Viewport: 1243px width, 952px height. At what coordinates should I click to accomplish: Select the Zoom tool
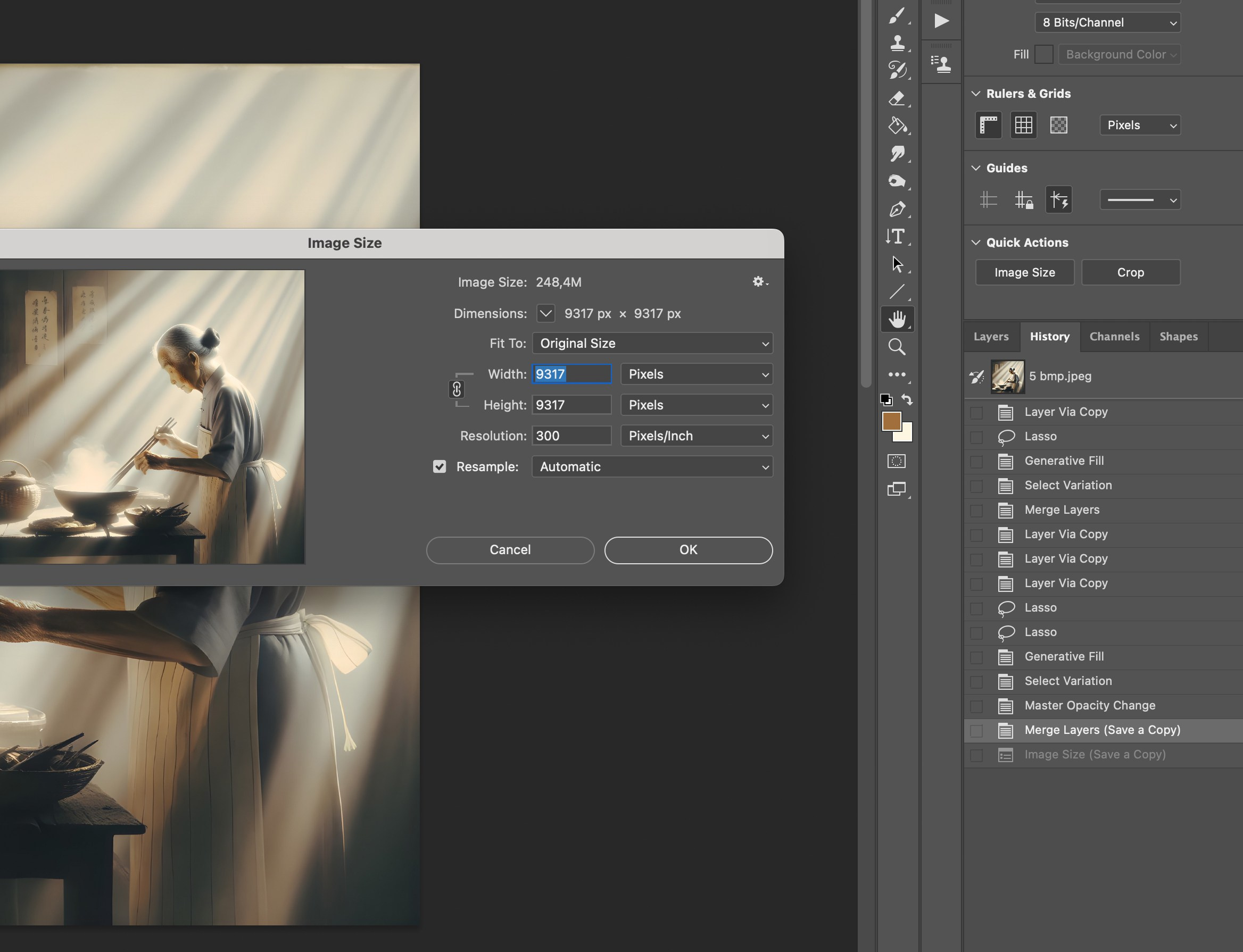click(x=897, y=346)
